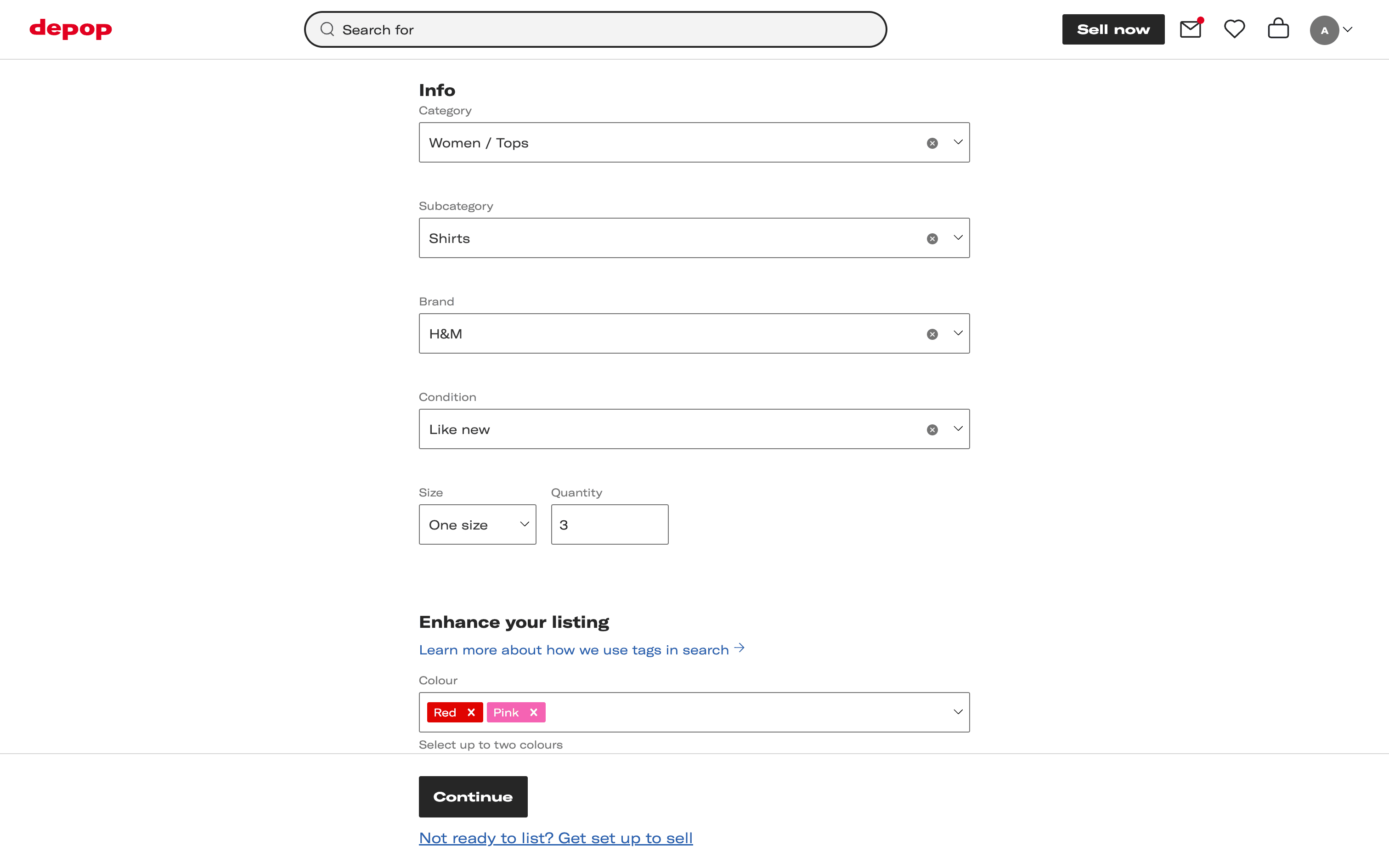
Task: Open the liked items heart icon
Action: pyautogui.click(x=1234, y=29)
